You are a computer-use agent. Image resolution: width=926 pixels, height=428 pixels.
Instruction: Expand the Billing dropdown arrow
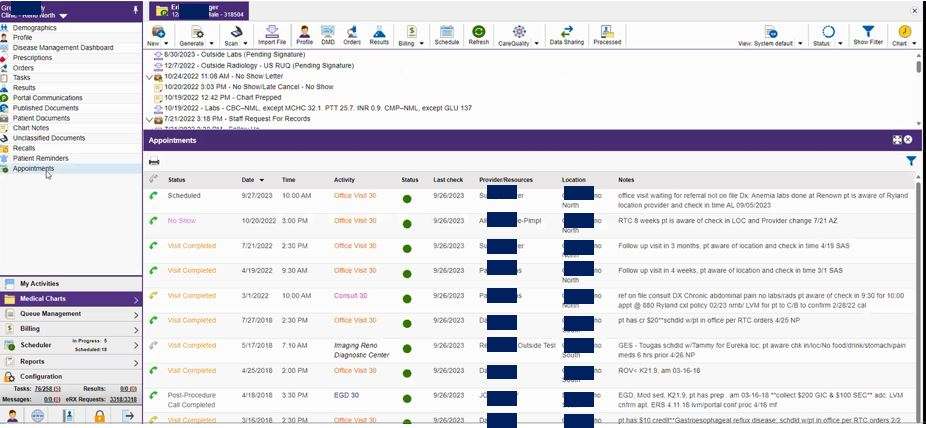click(422, 44)
